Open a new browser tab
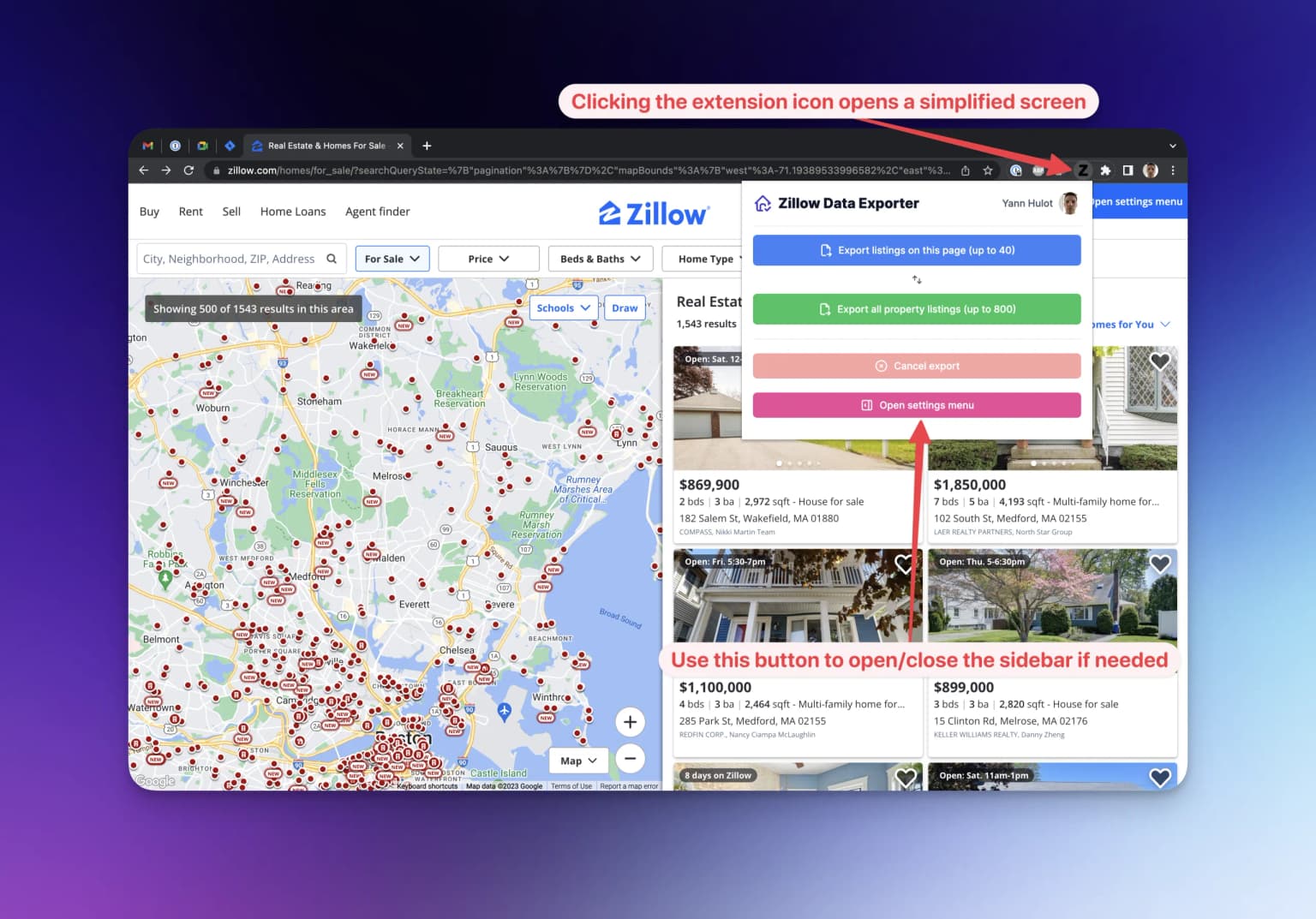1316x919 pixels. point(427,146)
